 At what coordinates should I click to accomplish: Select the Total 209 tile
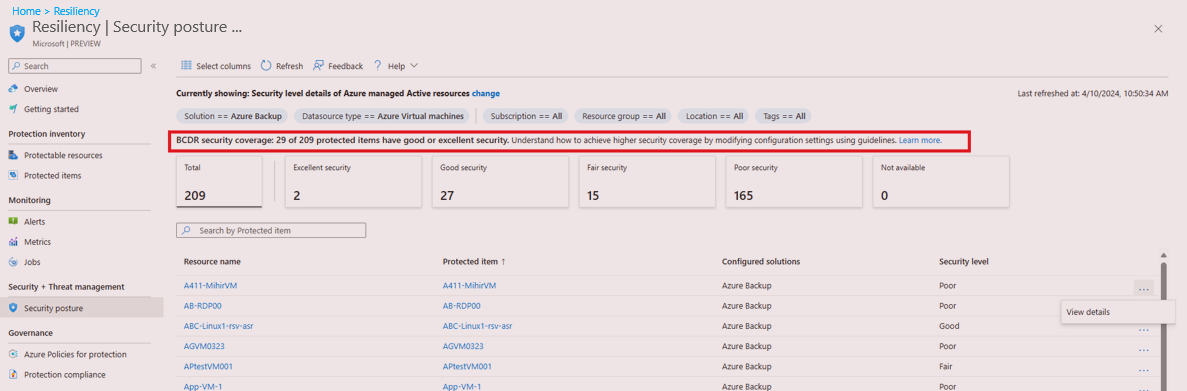pos(219,182)
